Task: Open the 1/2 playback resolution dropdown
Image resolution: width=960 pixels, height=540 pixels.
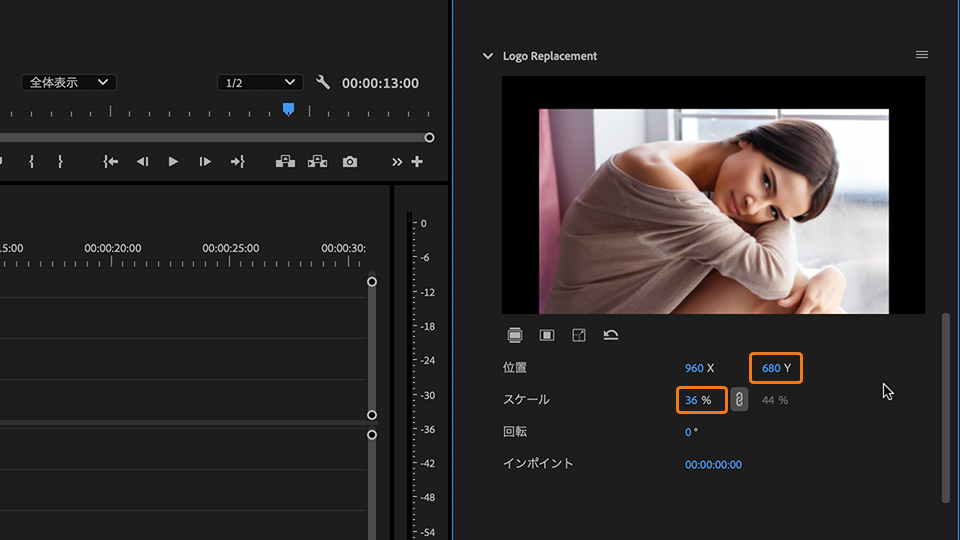Action: pyautogui.click(x=259, y=83)
